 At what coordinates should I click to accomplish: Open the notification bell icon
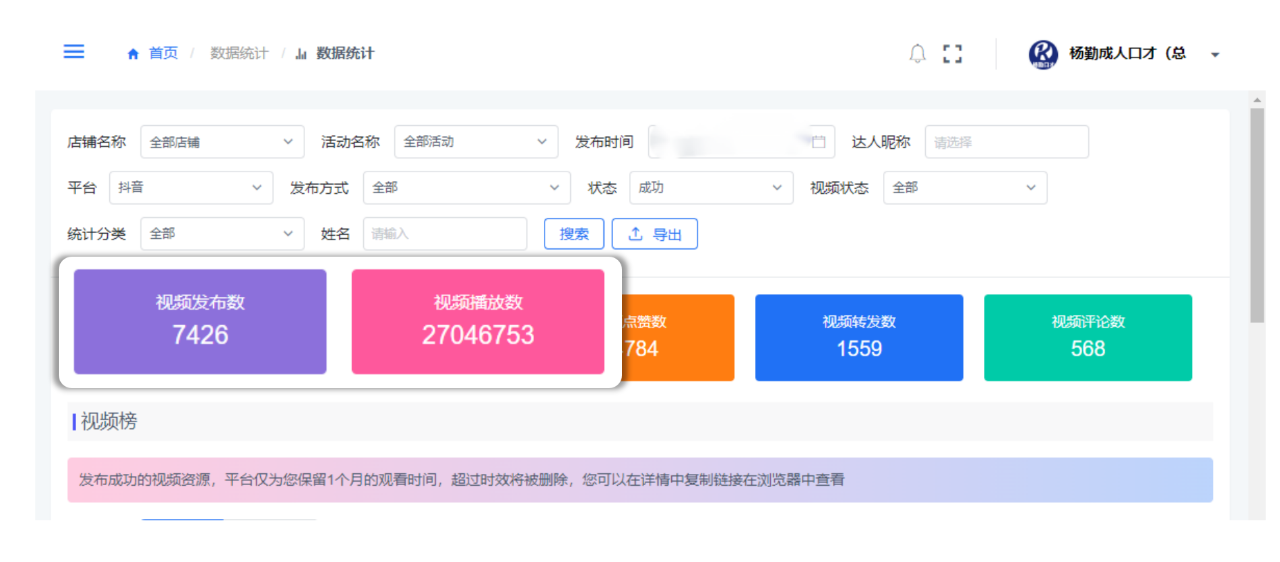(917, 54)
